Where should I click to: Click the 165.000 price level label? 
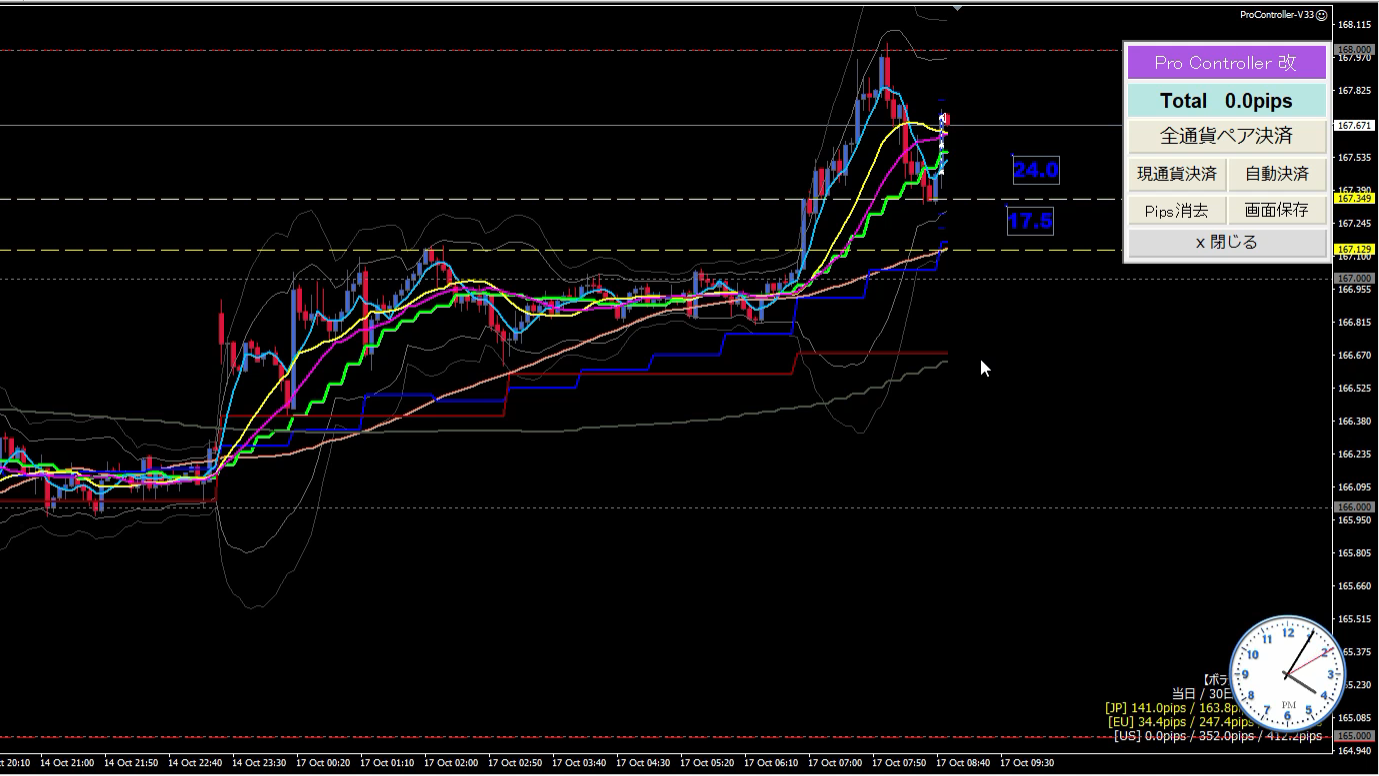pos(1355,735)
